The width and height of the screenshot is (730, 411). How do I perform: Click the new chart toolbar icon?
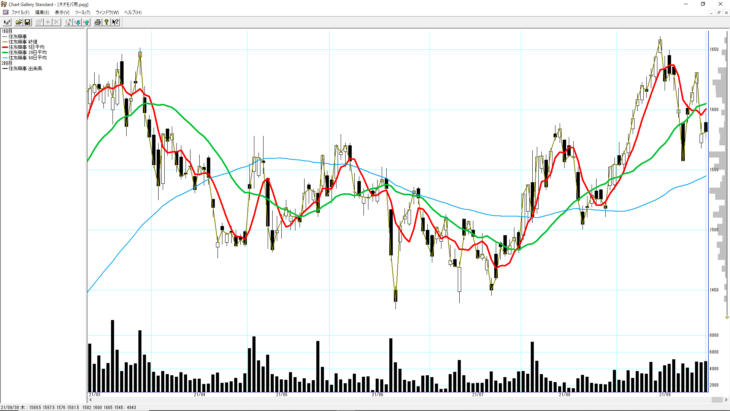(7, 21)
